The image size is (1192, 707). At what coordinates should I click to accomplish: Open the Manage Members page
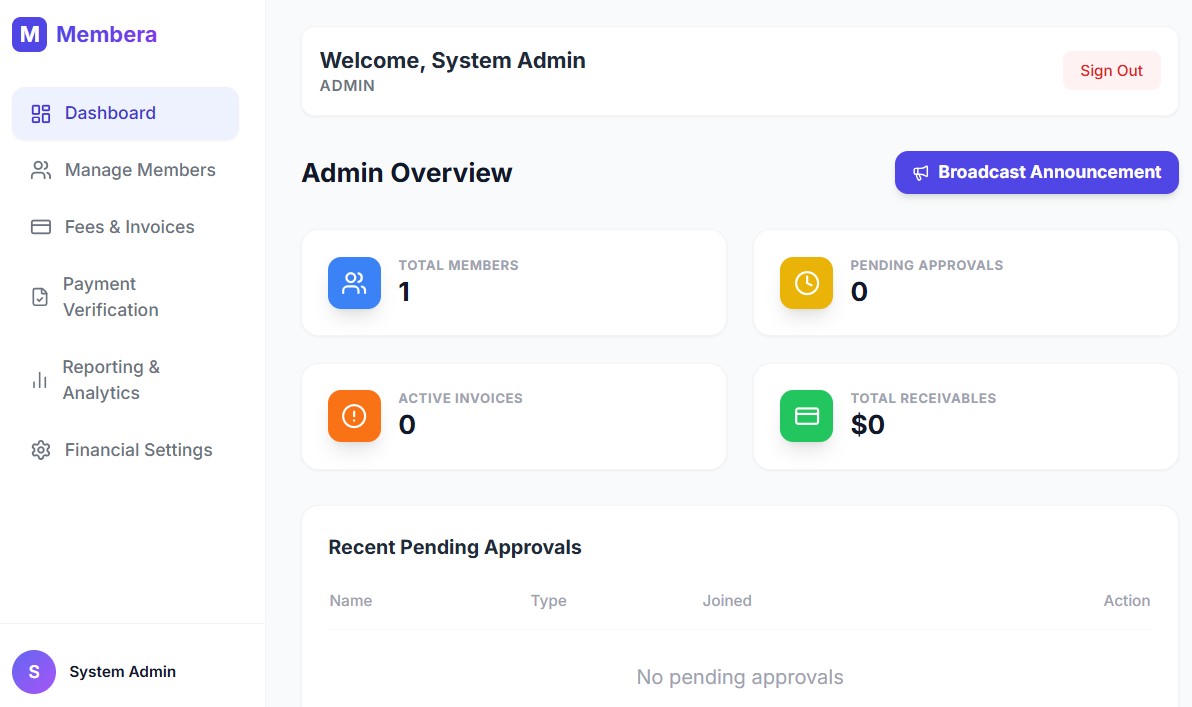[x=140, y=171]
